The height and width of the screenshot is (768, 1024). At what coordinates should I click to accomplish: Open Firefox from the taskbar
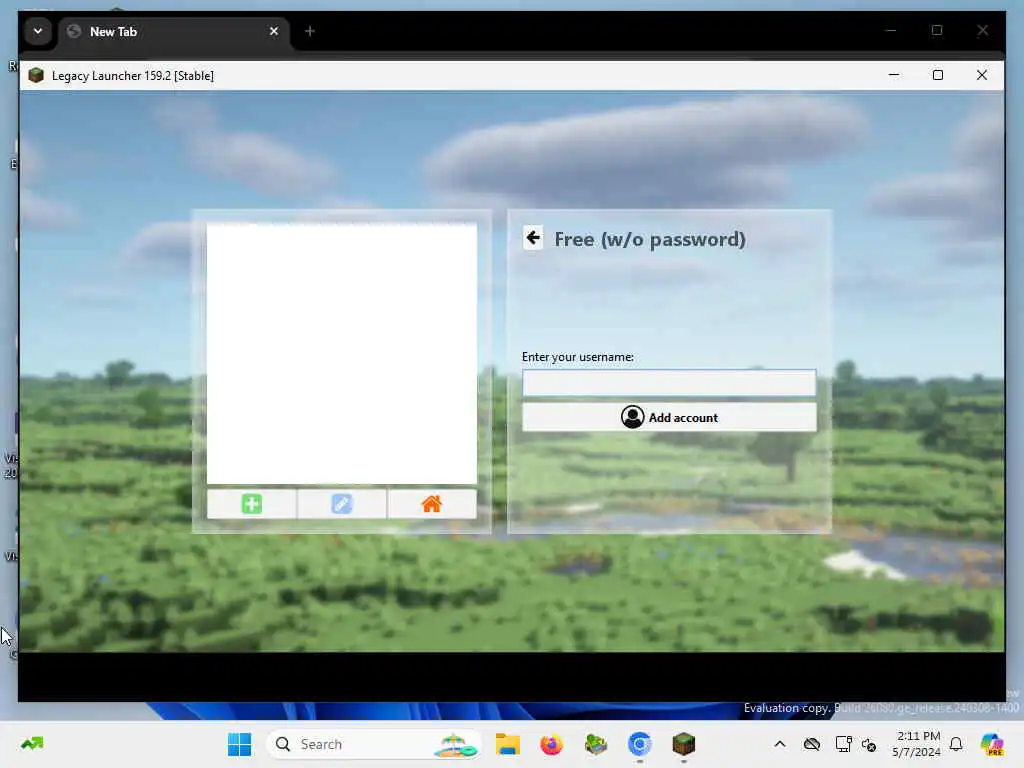tap(552, 744)
